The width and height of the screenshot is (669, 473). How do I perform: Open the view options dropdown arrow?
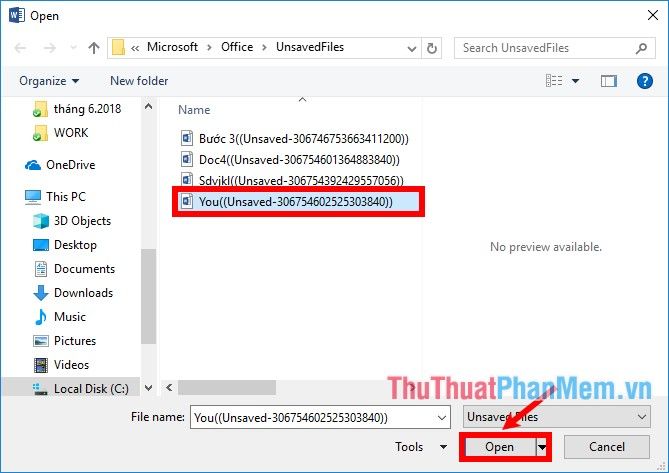coord(575,81)
